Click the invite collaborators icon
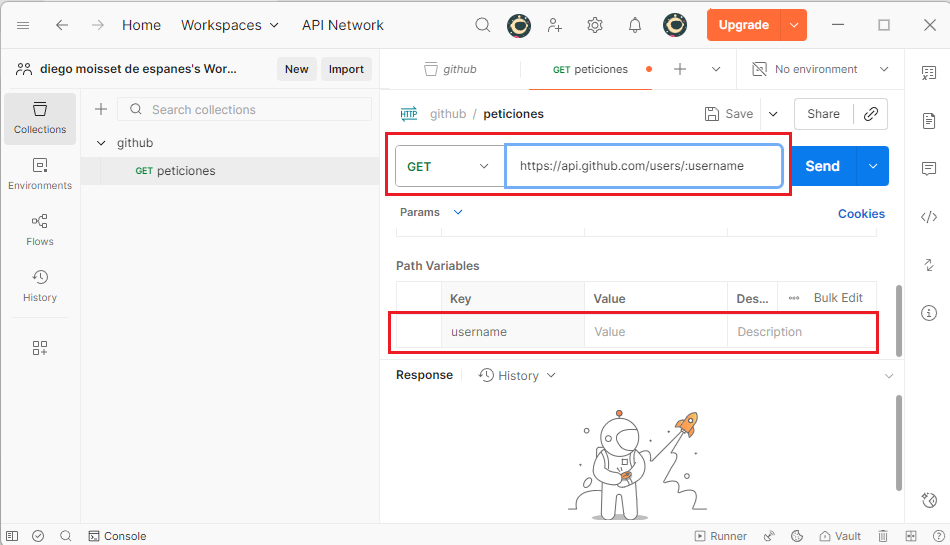950x545 pixels. (555, 25)
